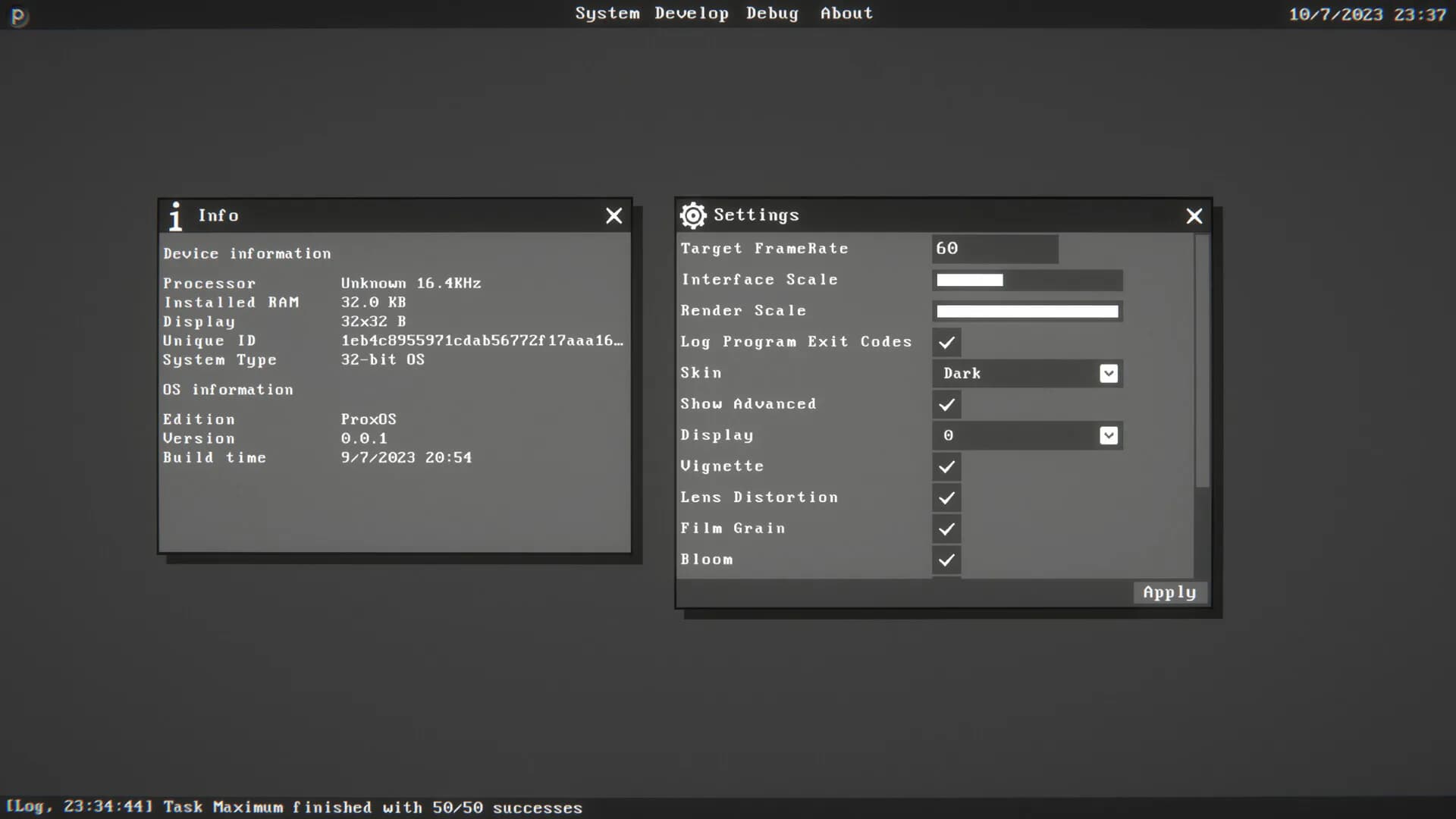Click the Settings window vertical scrollbar
Image resolution: width=1456 pixels, height=819 pixels.
pyautogui.click(x=1202, y=361)
